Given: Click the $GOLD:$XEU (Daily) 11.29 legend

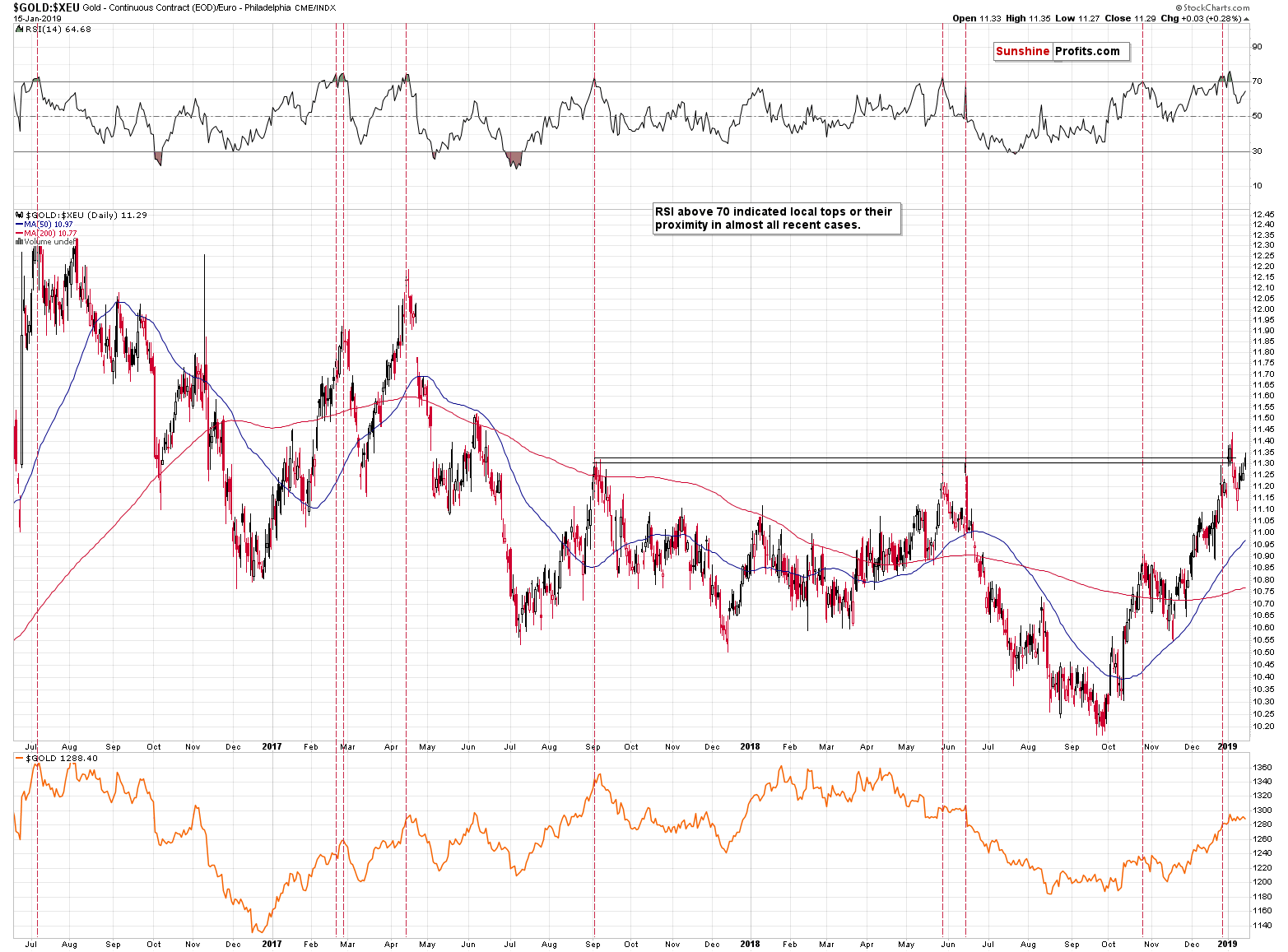Looking at the screenshot, I should point(86,215).
